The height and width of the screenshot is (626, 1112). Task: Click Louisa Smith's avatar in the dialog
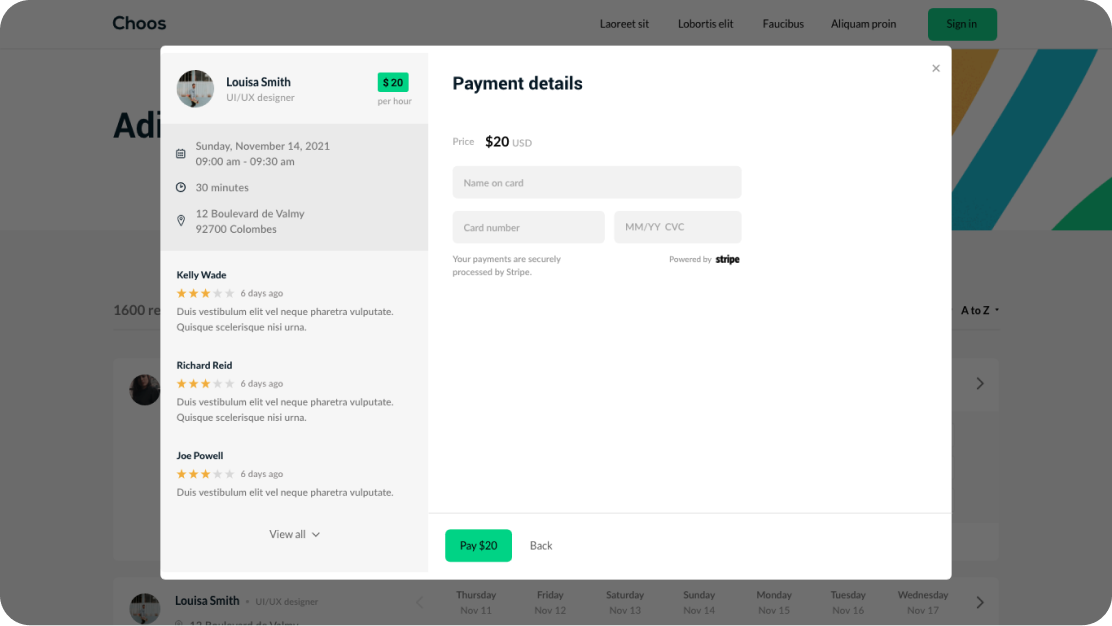[x=195, y=89]
